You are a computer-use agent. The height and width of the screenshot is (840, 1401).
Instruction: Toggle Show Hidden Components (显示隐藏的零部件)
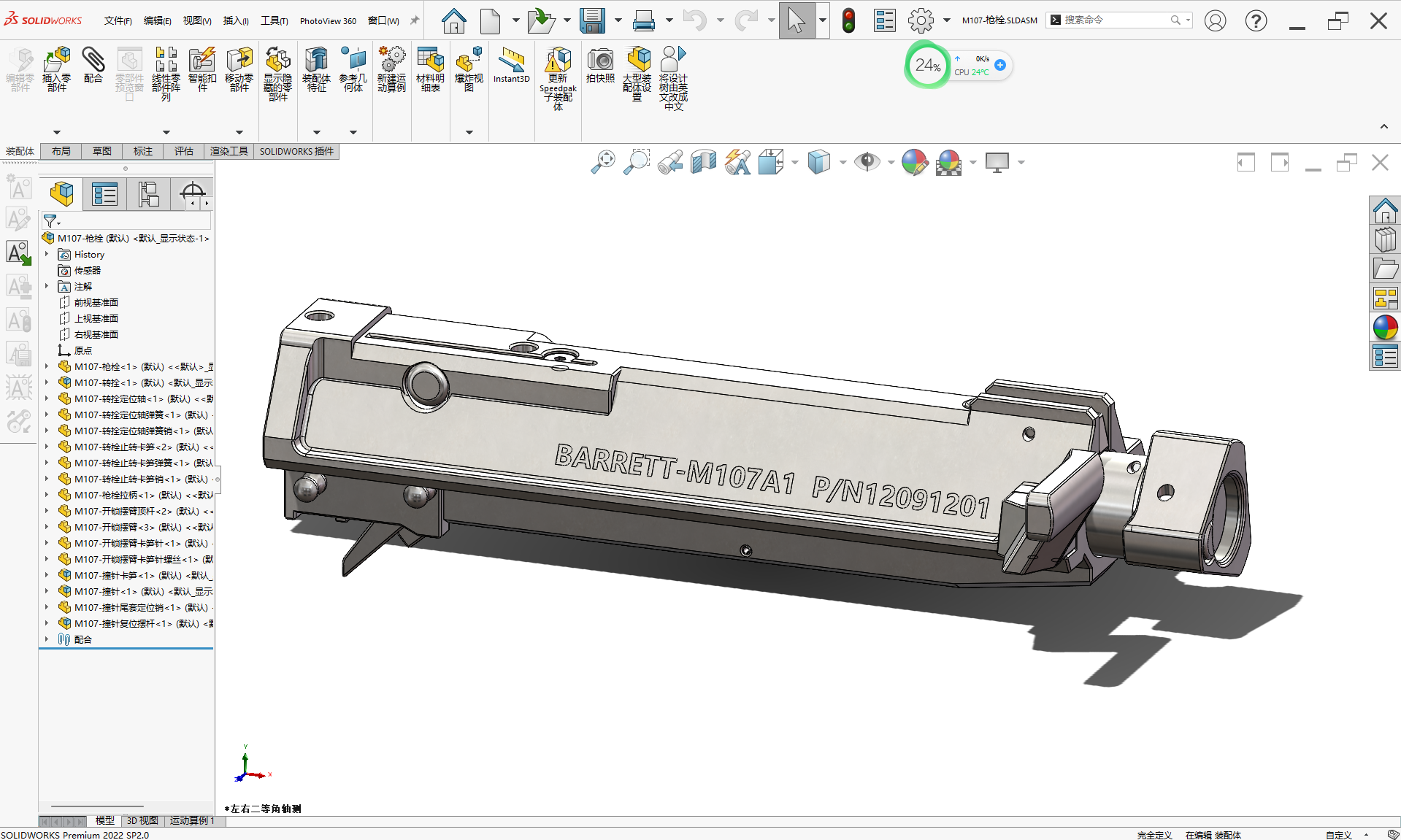(x=277, y=73)
